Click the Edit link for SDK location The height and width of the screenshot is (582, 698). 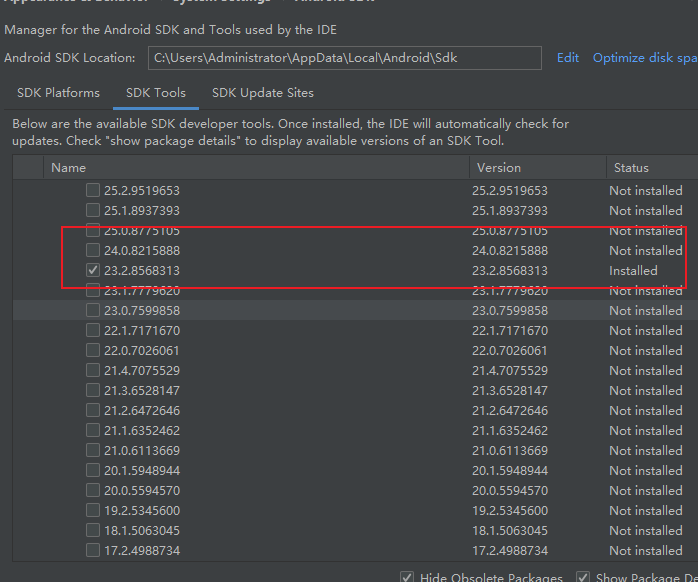(568, 58)
